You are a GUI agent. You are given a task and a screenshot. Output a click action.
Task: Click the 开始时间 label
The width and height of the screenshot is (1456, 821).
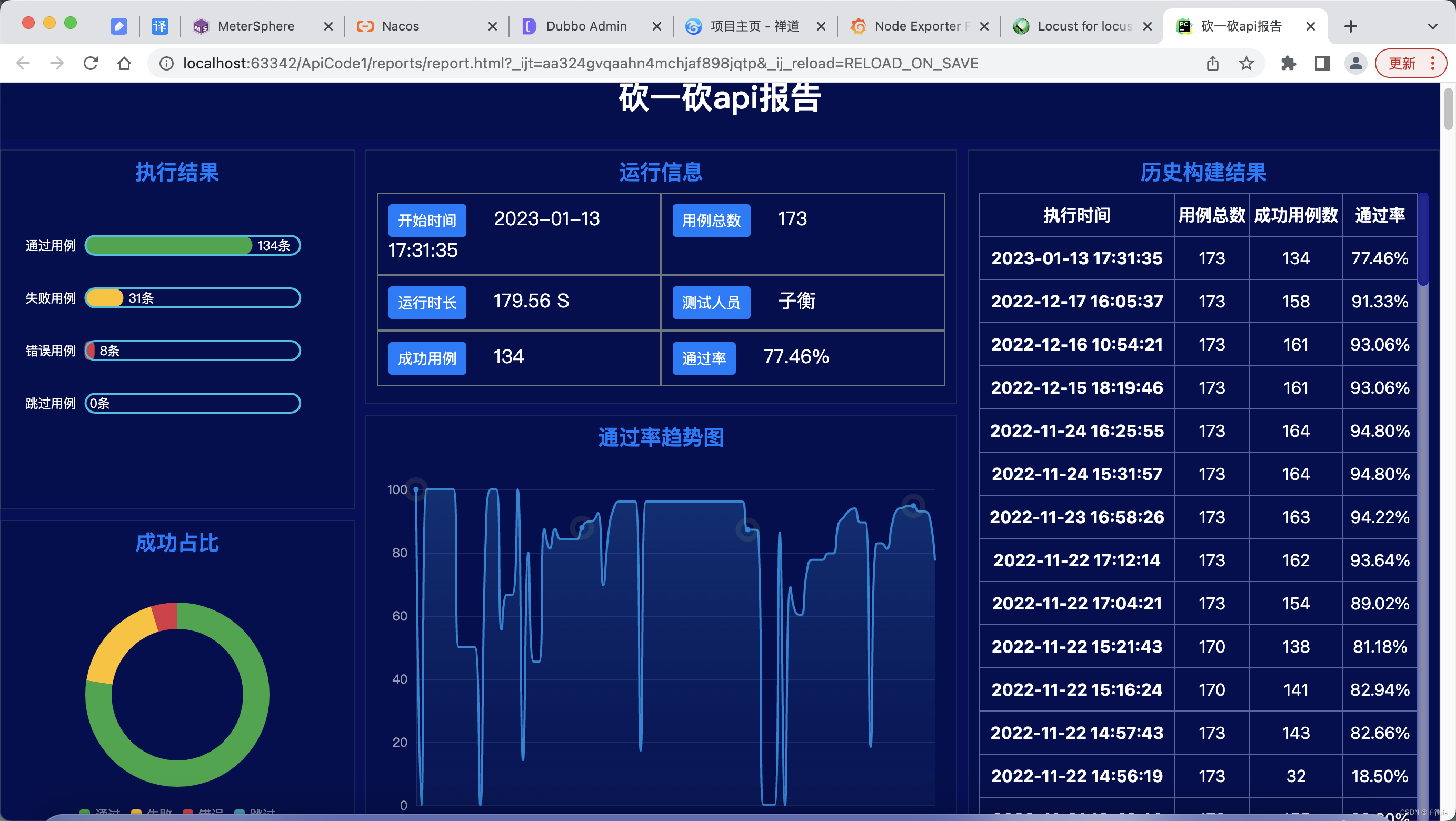[427, 221]
